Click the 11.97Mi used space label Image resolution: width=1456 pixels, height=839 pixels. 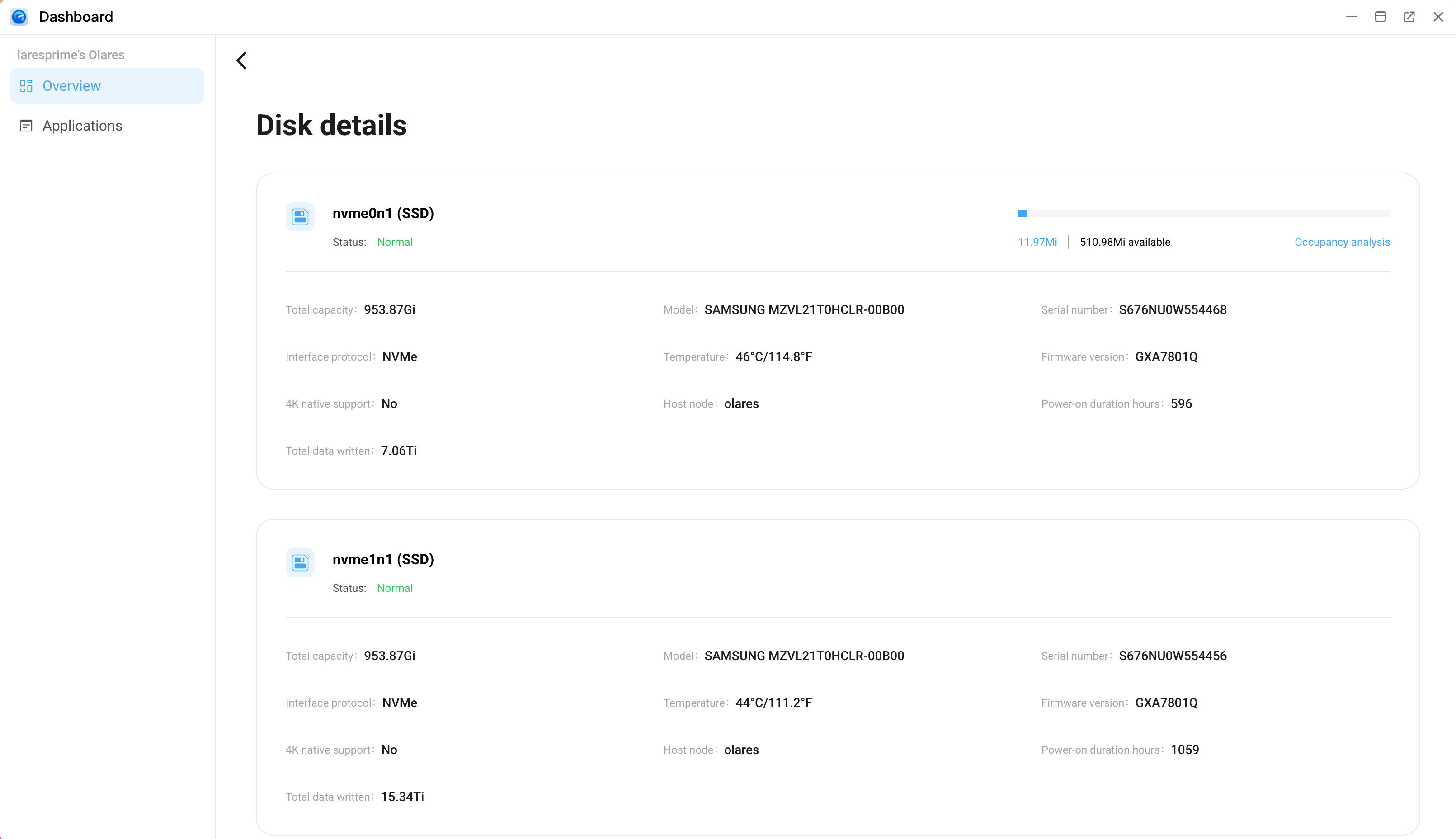tap(1037, 242)
